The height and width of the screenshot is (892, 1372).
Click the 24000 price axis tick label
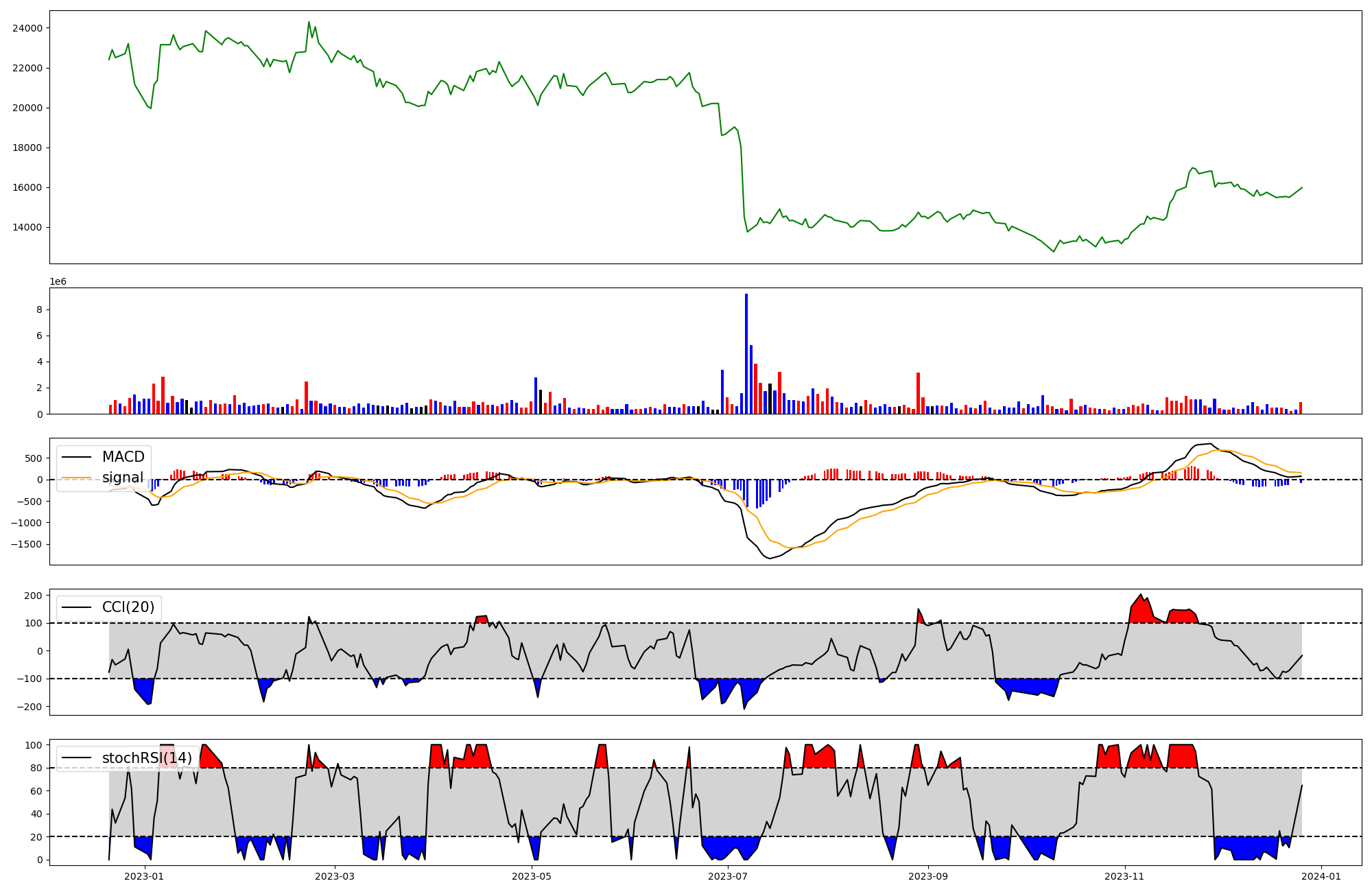pyautogui.click(x=27, y=28)
